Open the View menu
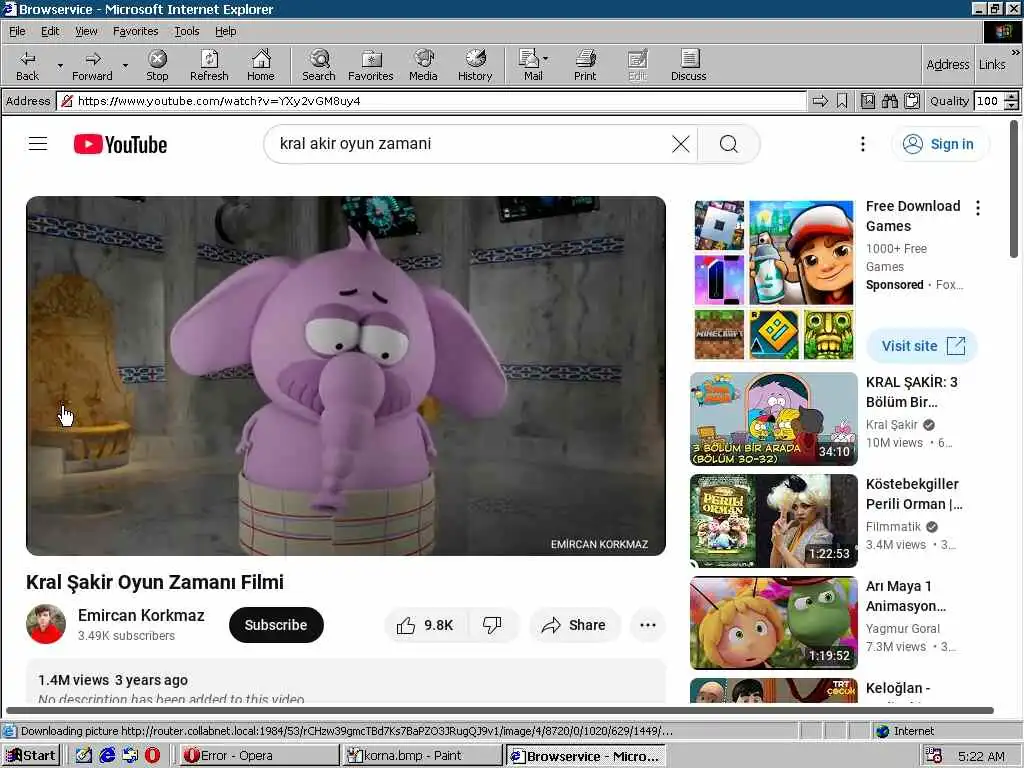Image resolution: width=1024 pixels, height=768 pixels. coord(86,31)
